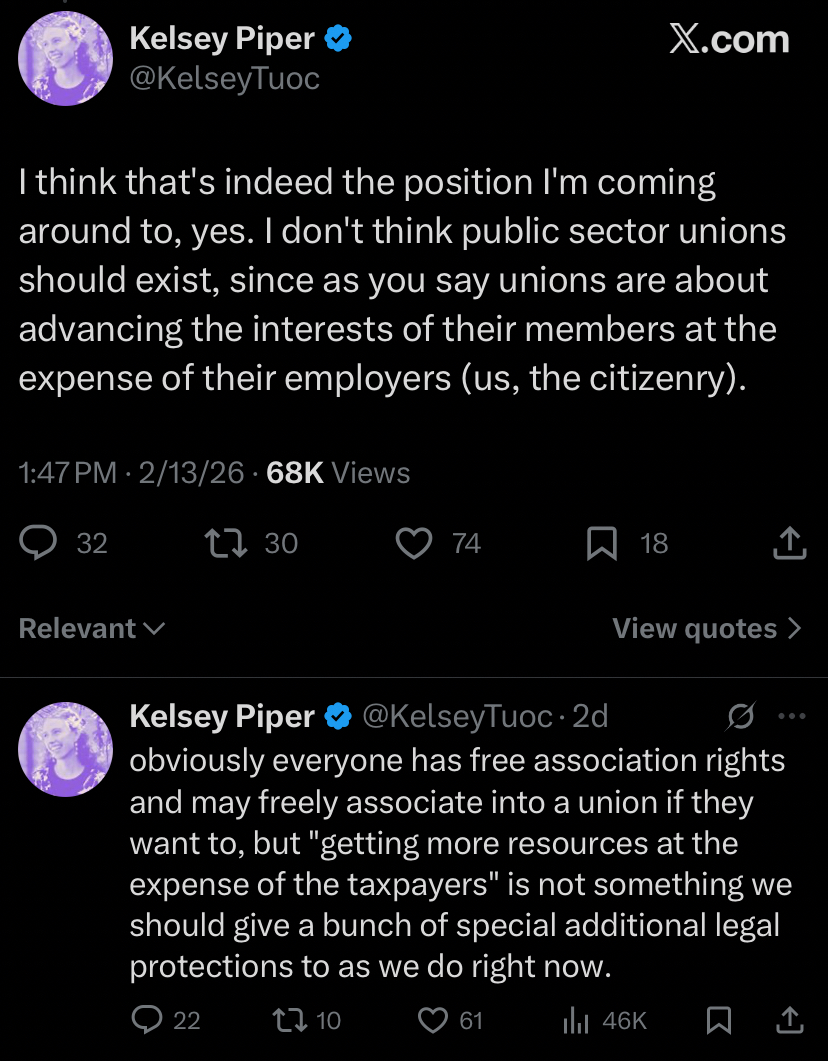Like the main post with 74 likes
Viewport: 828px width, 1061px height.
coord(412,543)
